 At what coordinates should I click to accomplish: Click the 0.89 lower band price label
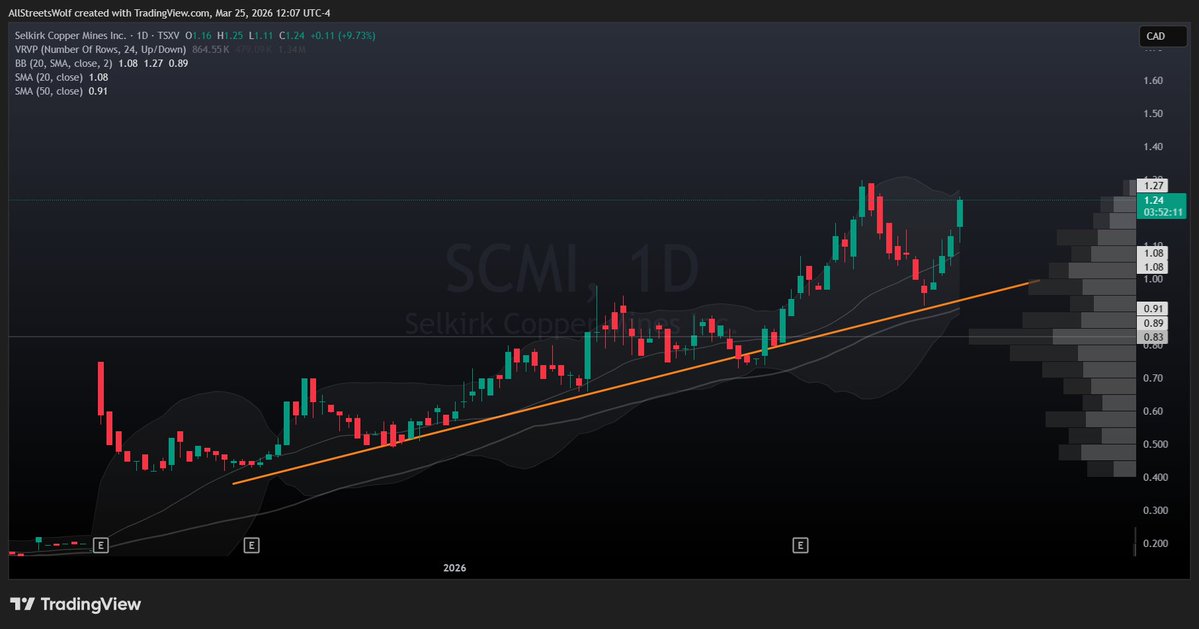coord(1152,323)
